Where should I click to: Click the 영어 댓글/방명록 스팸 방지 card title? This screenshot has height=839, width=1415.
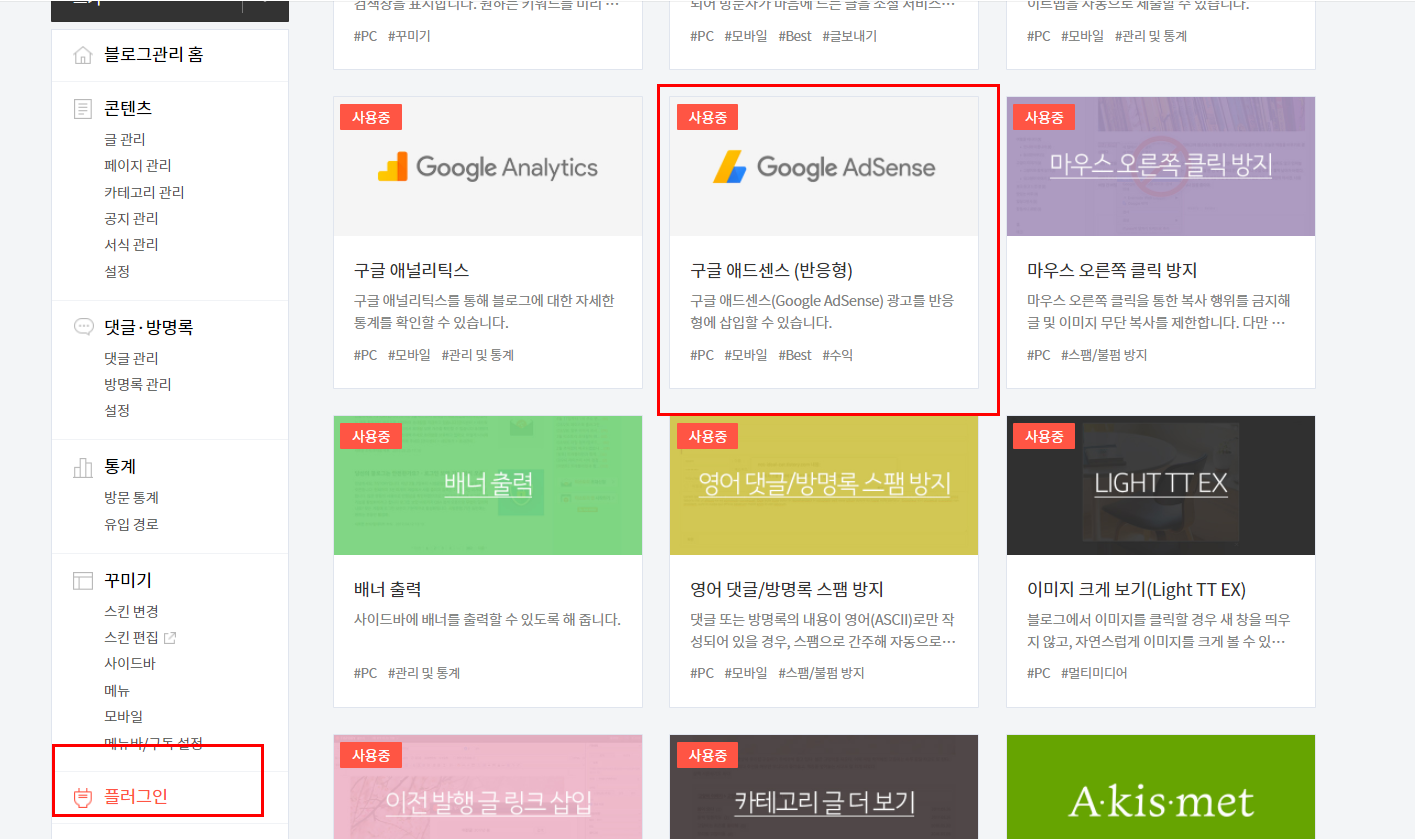click(787, 589)
